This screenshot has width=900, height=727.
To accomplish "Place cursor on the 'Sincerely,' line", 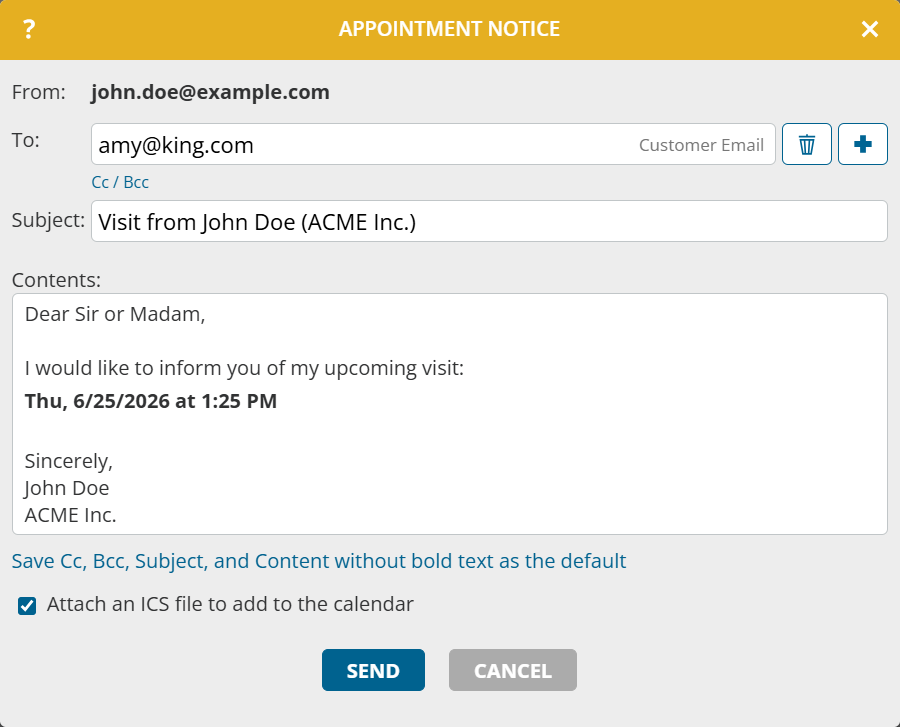I will [68, 461].
